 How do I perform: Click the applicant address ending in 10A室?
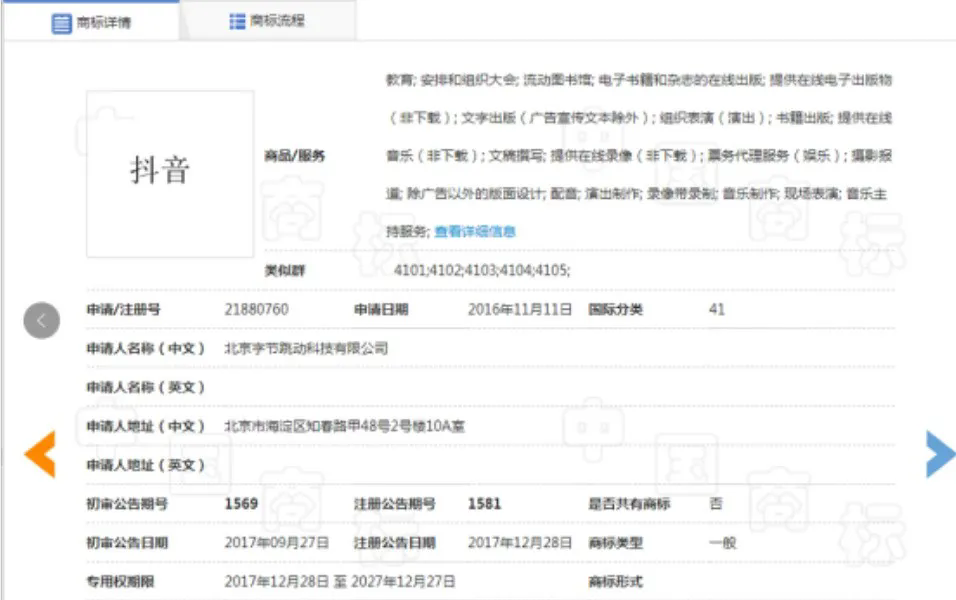344,426
